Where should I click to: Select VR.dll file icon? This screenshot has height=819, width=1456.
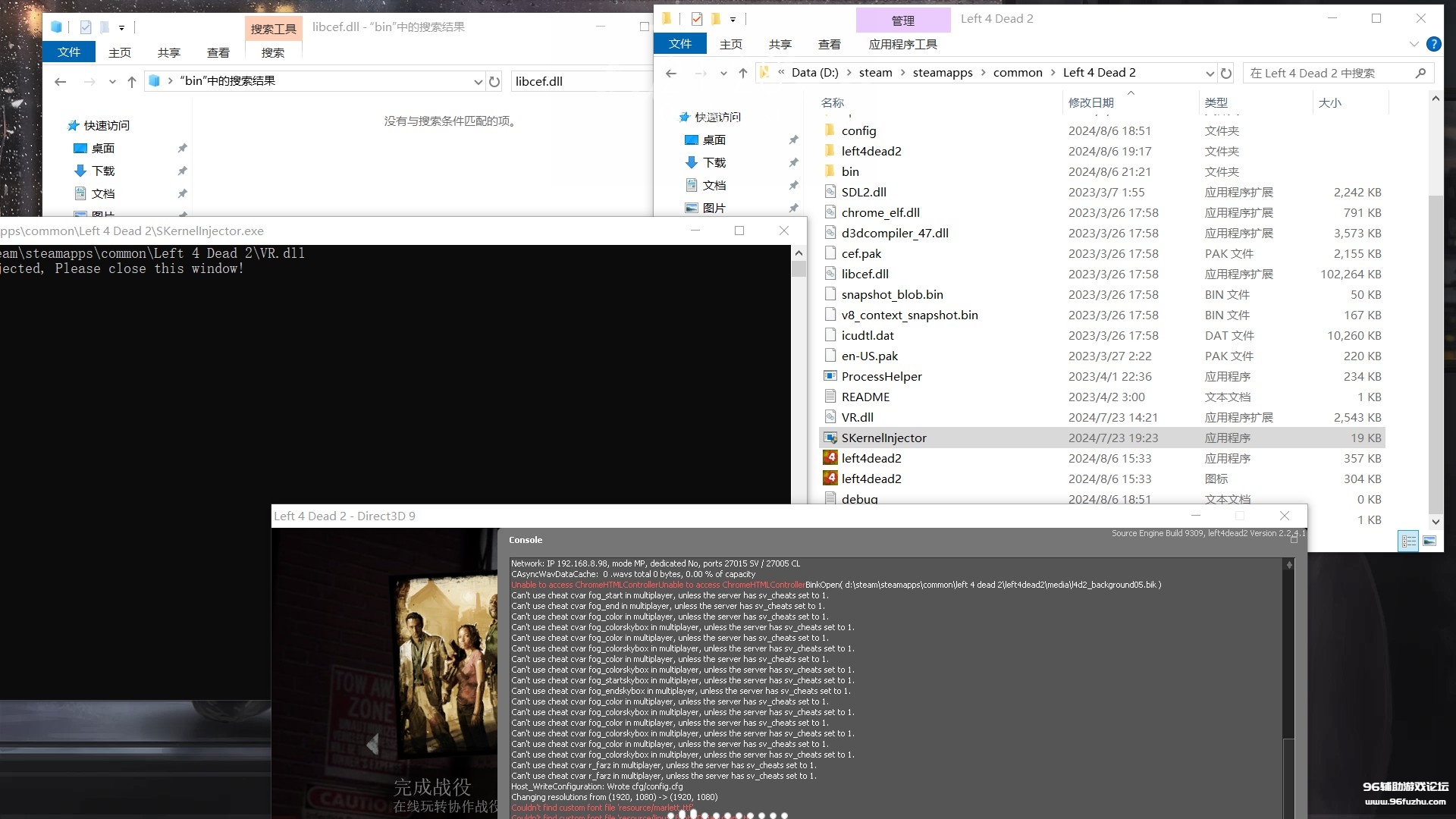[830, 417]
